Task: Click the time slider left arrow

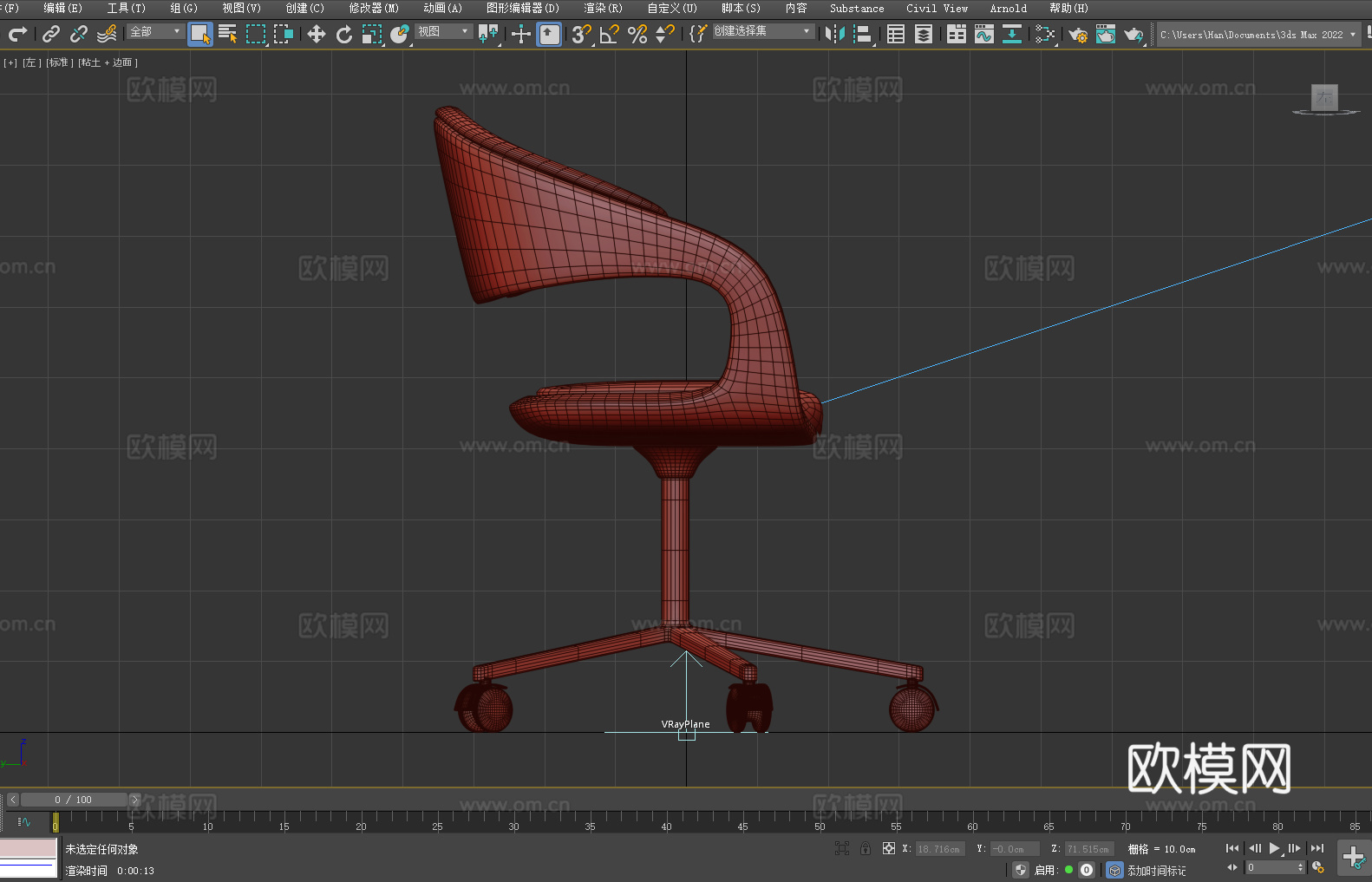Action: [12, 800]
